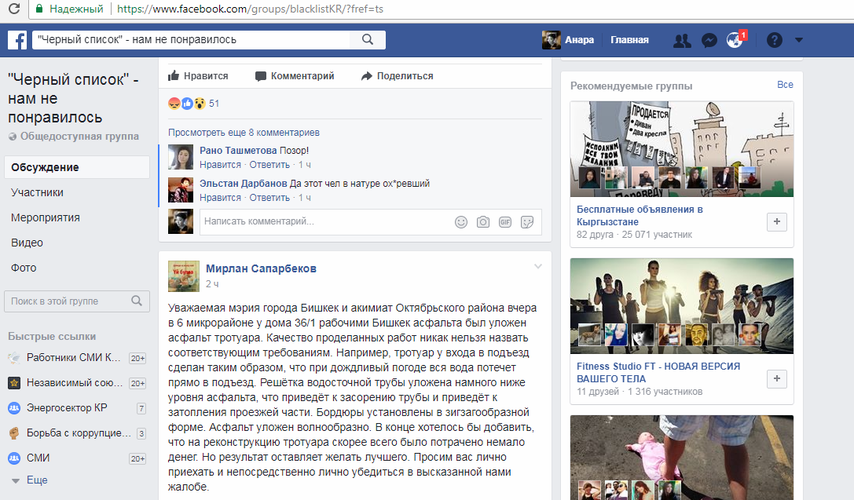Image resolution: width=854 pixels, height=500 pixels.
Task: Add a GIF to the comment
Action: click(505, 222)
